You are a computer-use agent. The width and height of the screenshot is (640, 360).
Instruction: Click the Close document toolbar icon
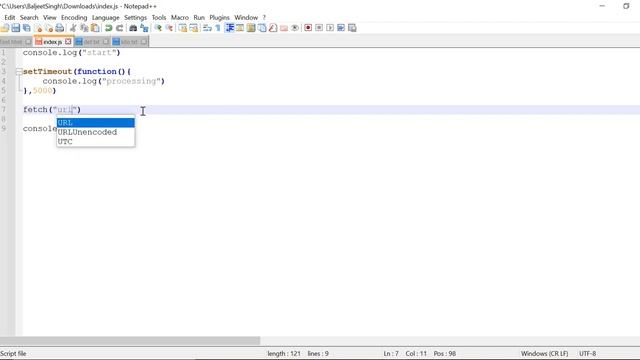(39, 28)
